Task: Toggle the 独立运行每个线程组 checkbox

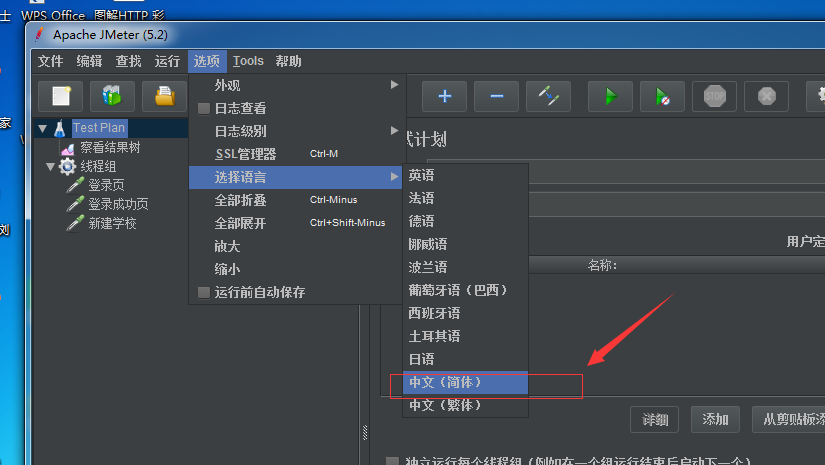Action: point(392,461)
